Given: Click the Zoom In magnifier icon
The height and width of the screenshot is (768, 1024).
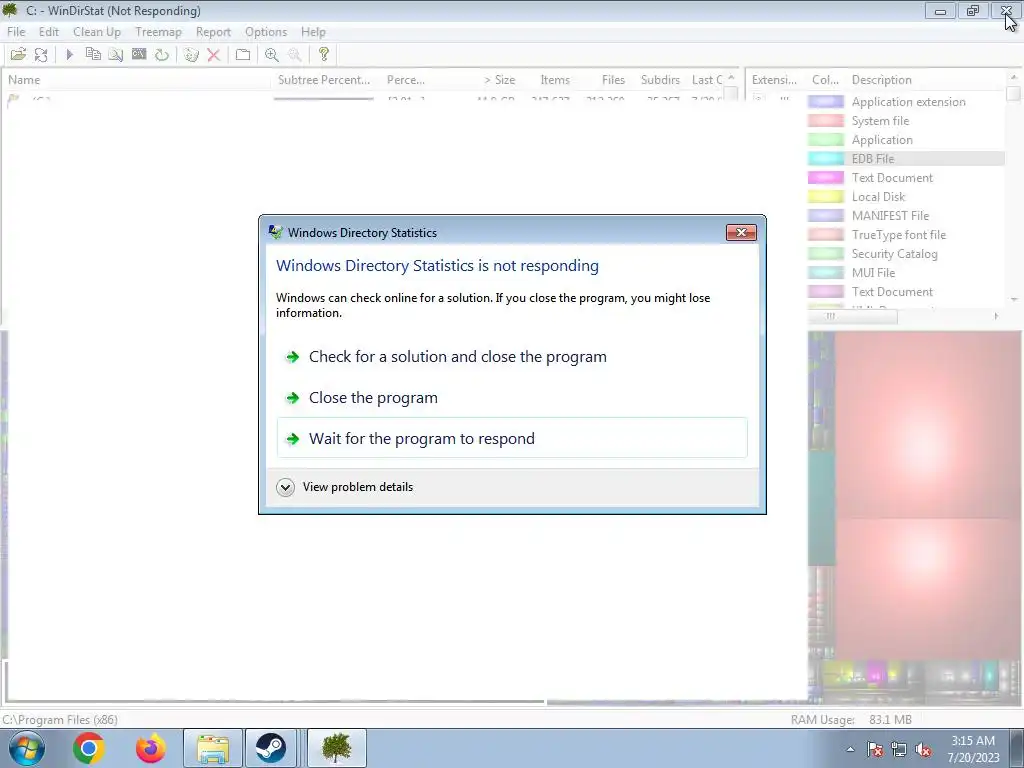Looking at the screenshot, I should [272, 55].
